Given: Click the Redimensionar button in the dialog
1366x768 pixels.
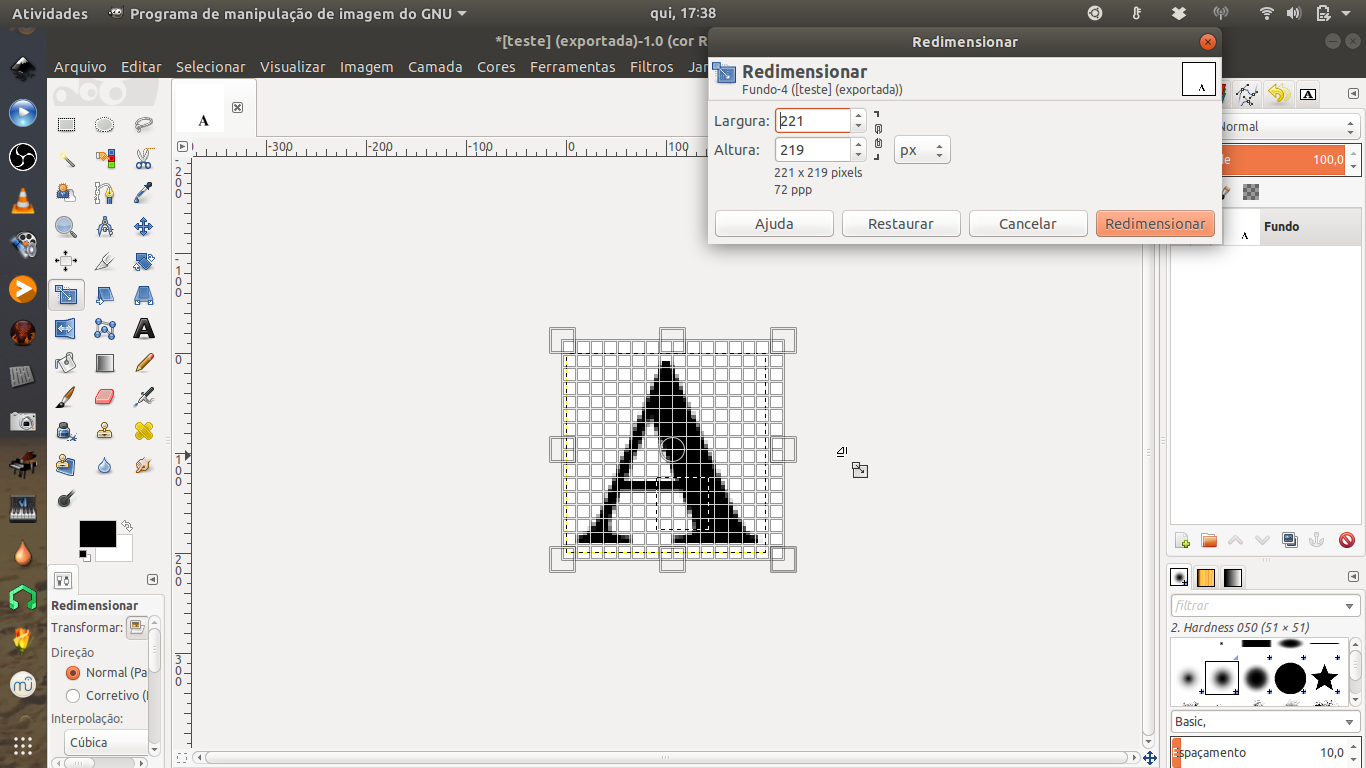Looking at the screenshot, I should [x=1155, y=223].
